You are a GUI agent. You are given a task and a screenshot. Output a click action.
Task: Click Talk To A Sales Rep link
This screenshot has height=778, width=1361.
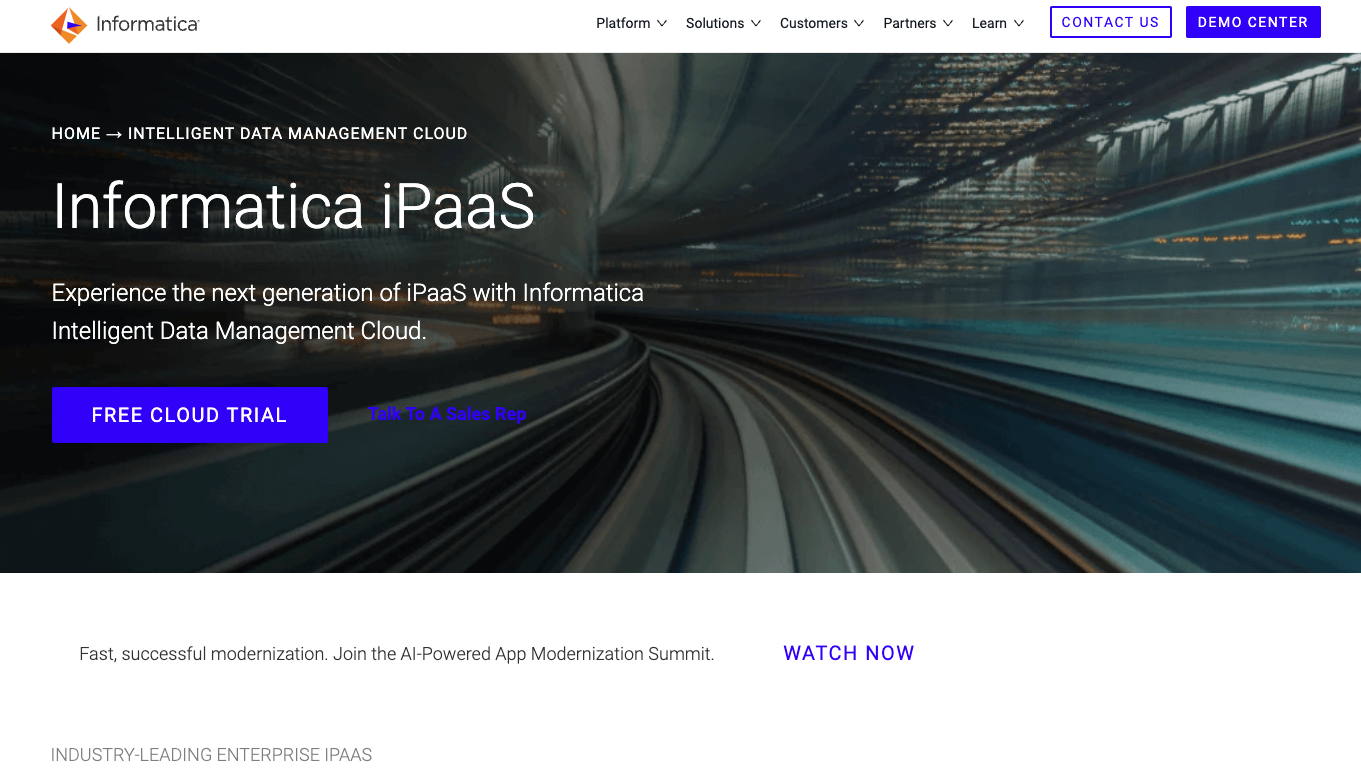click(447, 414)
